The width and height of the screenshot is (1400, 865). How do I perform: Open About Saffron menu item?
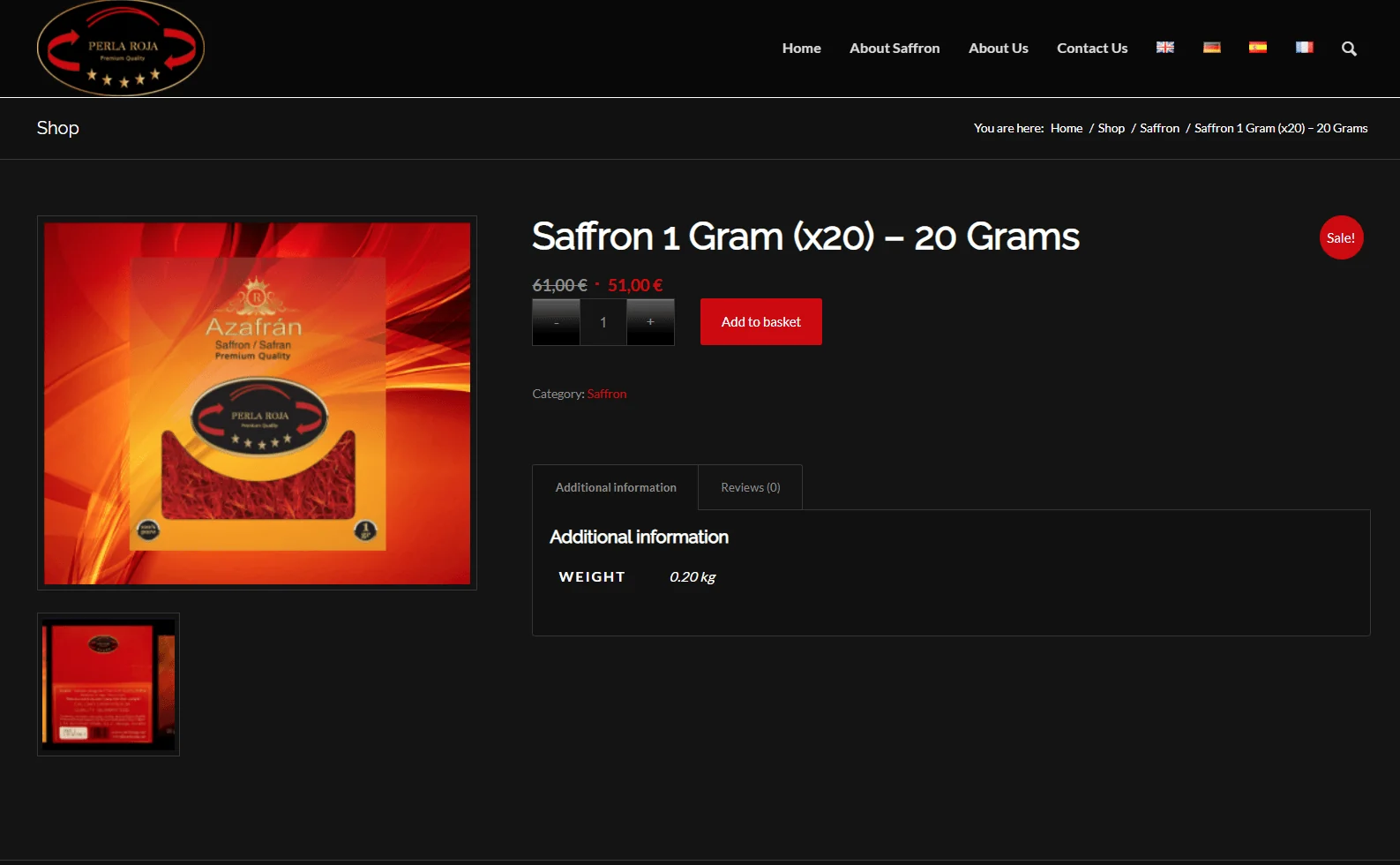(x=895, y=49)
